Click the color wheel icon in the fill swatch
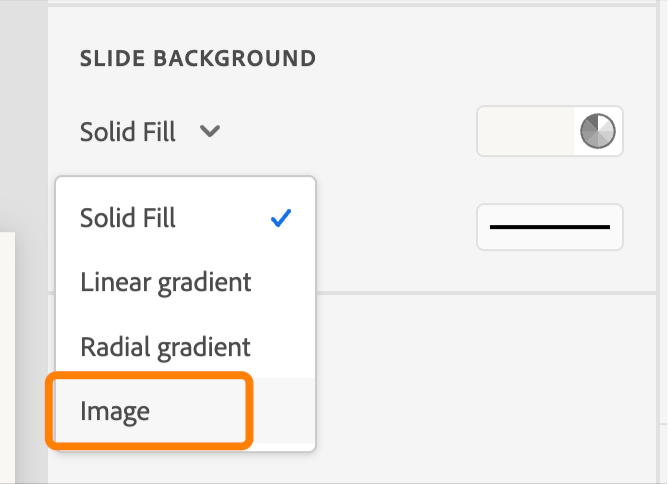 598,131
